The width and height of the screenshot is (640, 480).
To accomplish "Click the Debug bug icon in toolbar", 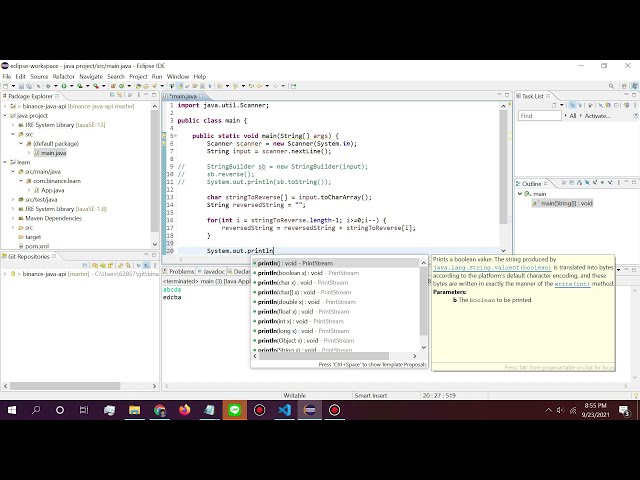I will point(48,86).
